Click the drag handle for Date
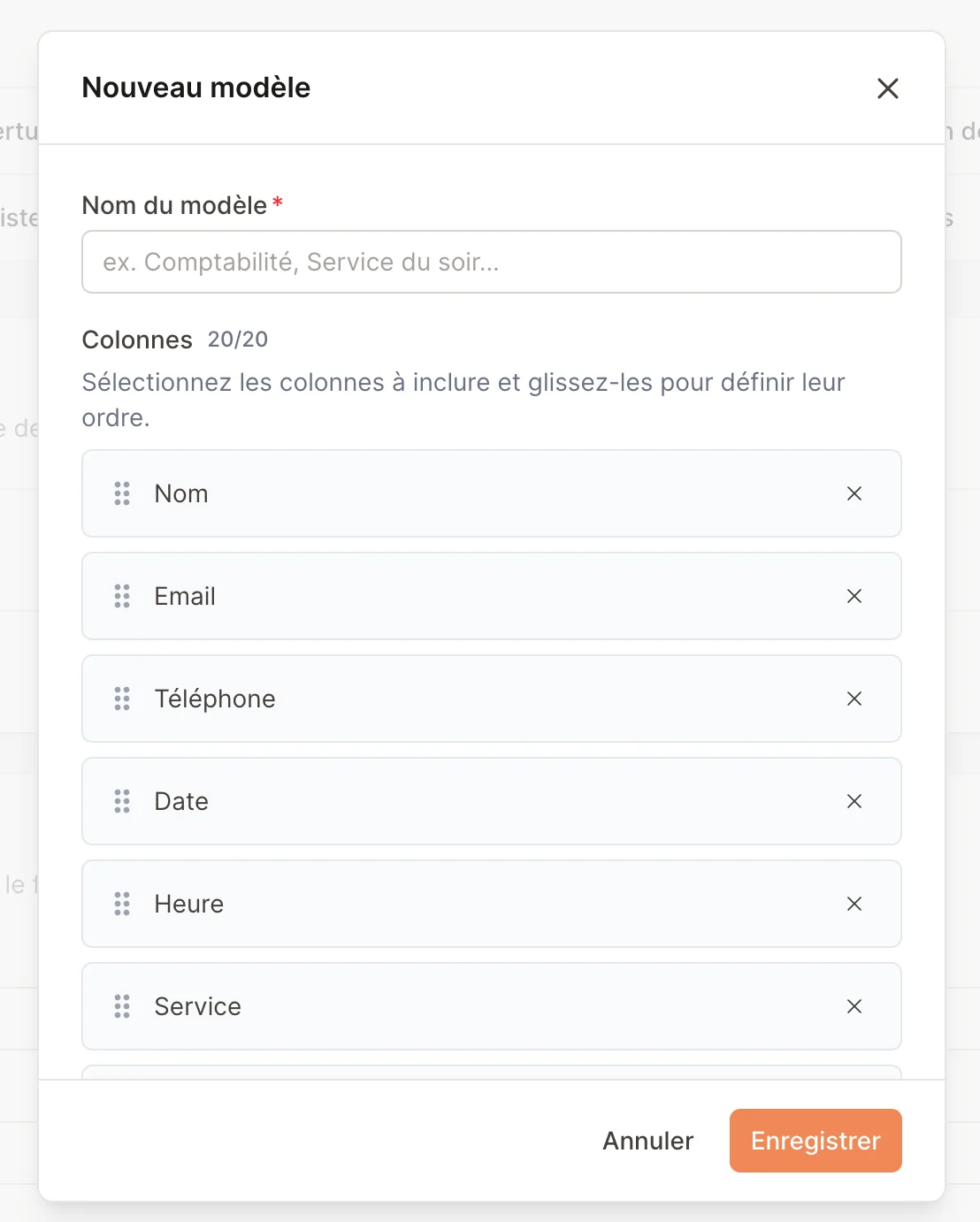Screen dimensions: 980x1222 tap(122, 801)
